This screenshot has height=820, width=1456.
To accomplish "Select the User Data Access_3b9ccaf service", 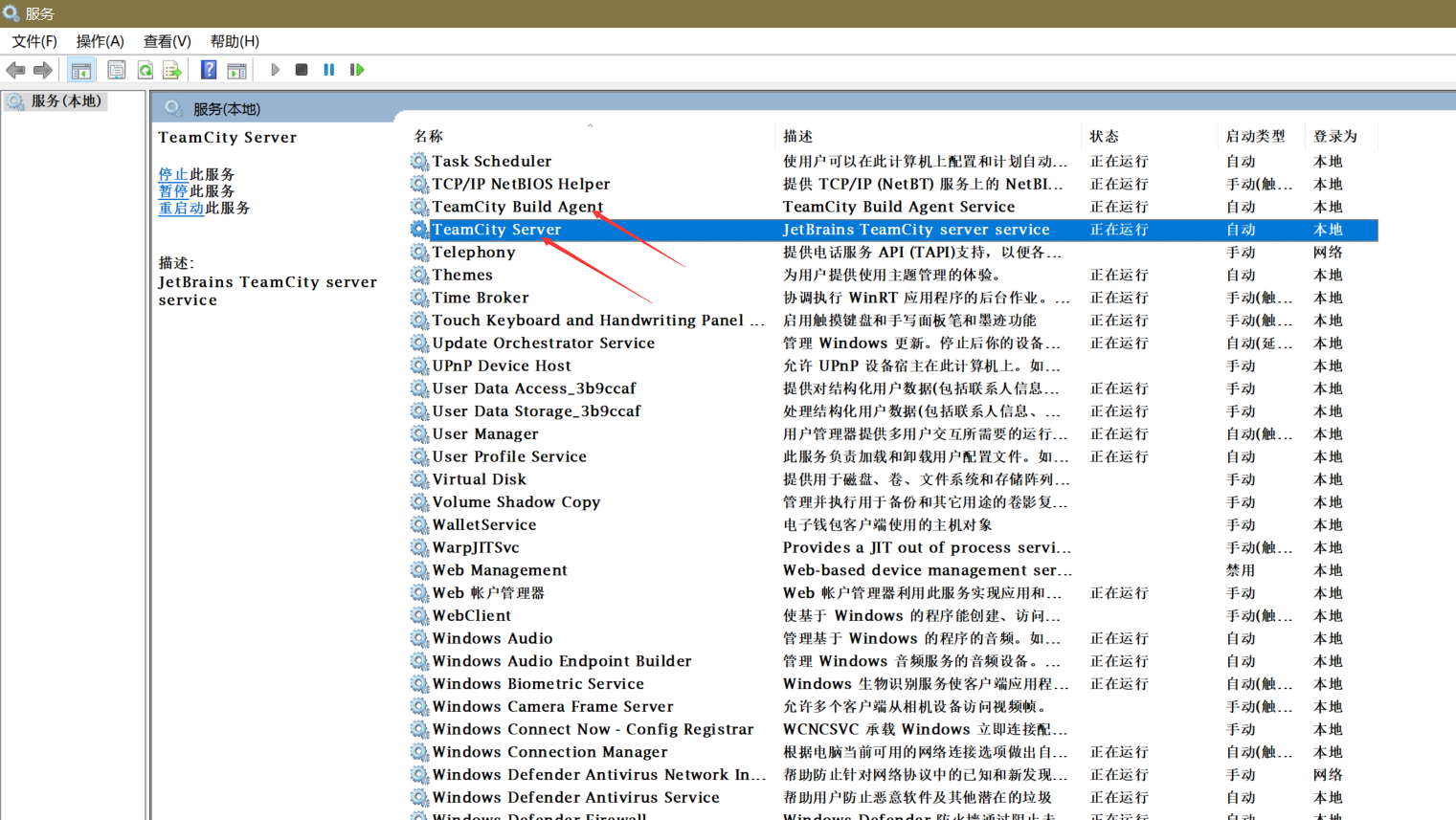I will click(x=893, y=388).
